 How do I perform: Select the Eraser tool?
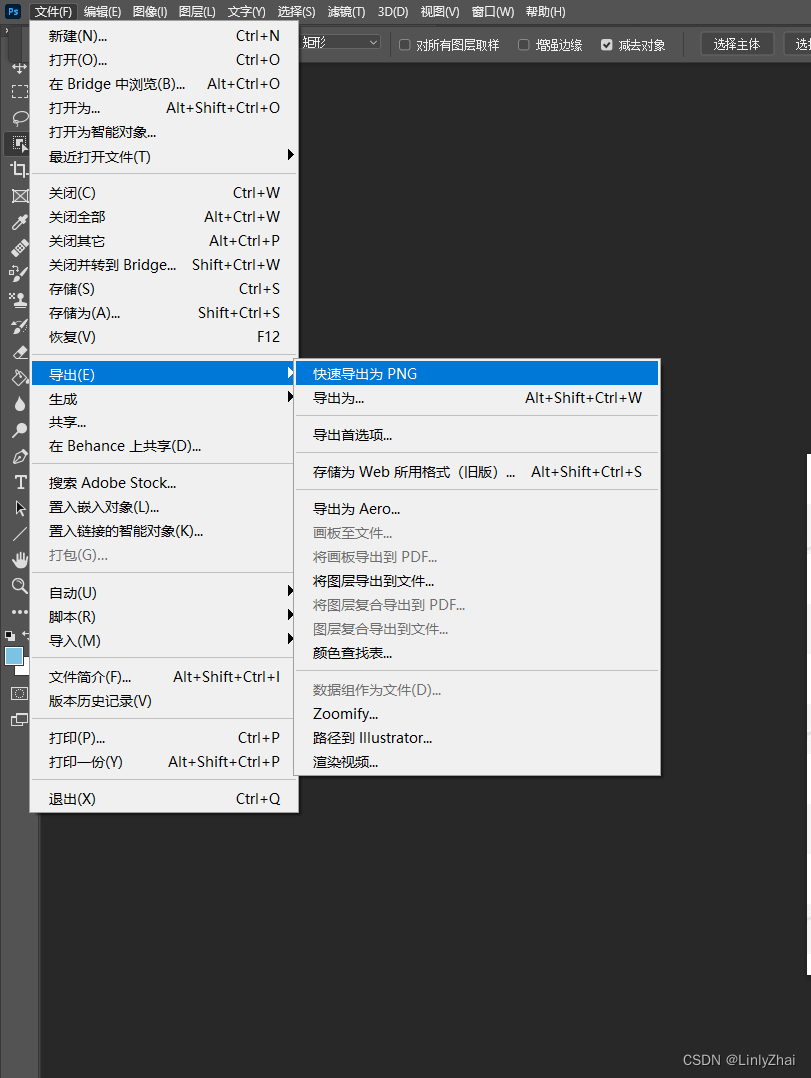point(19,352)
